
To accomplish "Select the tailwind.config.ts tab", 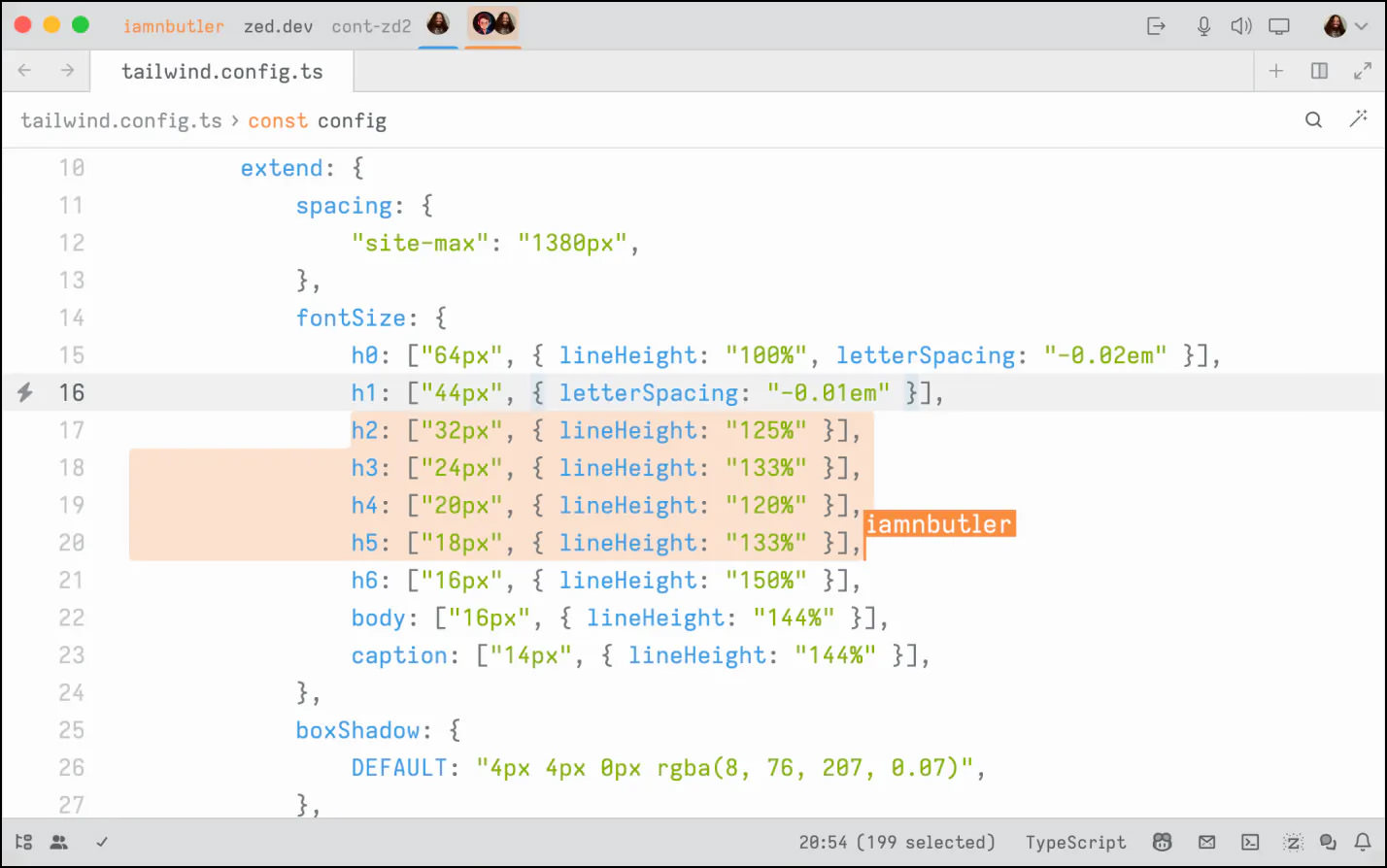I will 221,70.
